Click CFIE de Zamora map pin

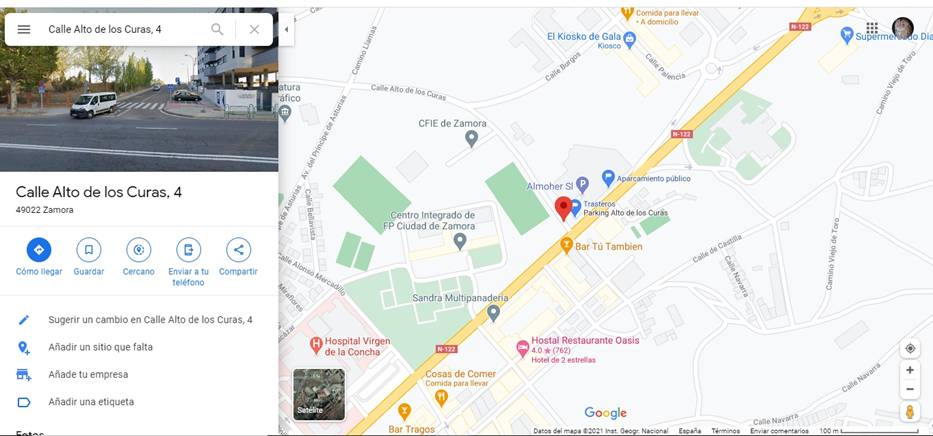click(471, 139)
